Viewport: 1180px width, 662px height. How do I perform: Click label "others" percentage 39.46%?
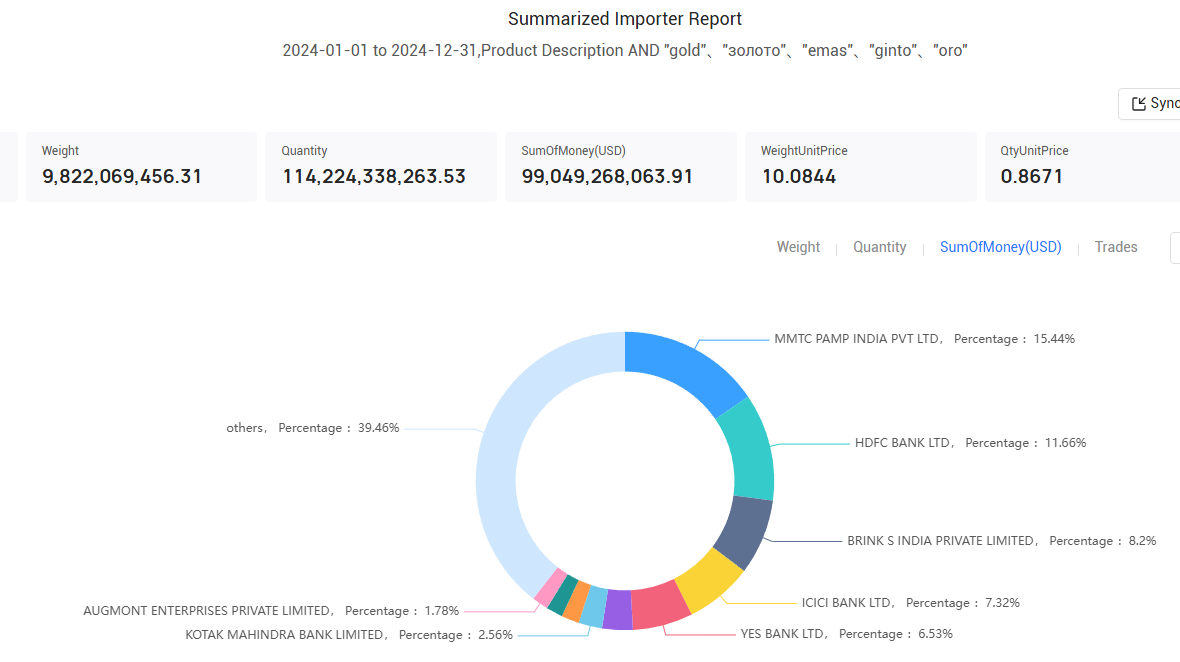coord(312,428)
